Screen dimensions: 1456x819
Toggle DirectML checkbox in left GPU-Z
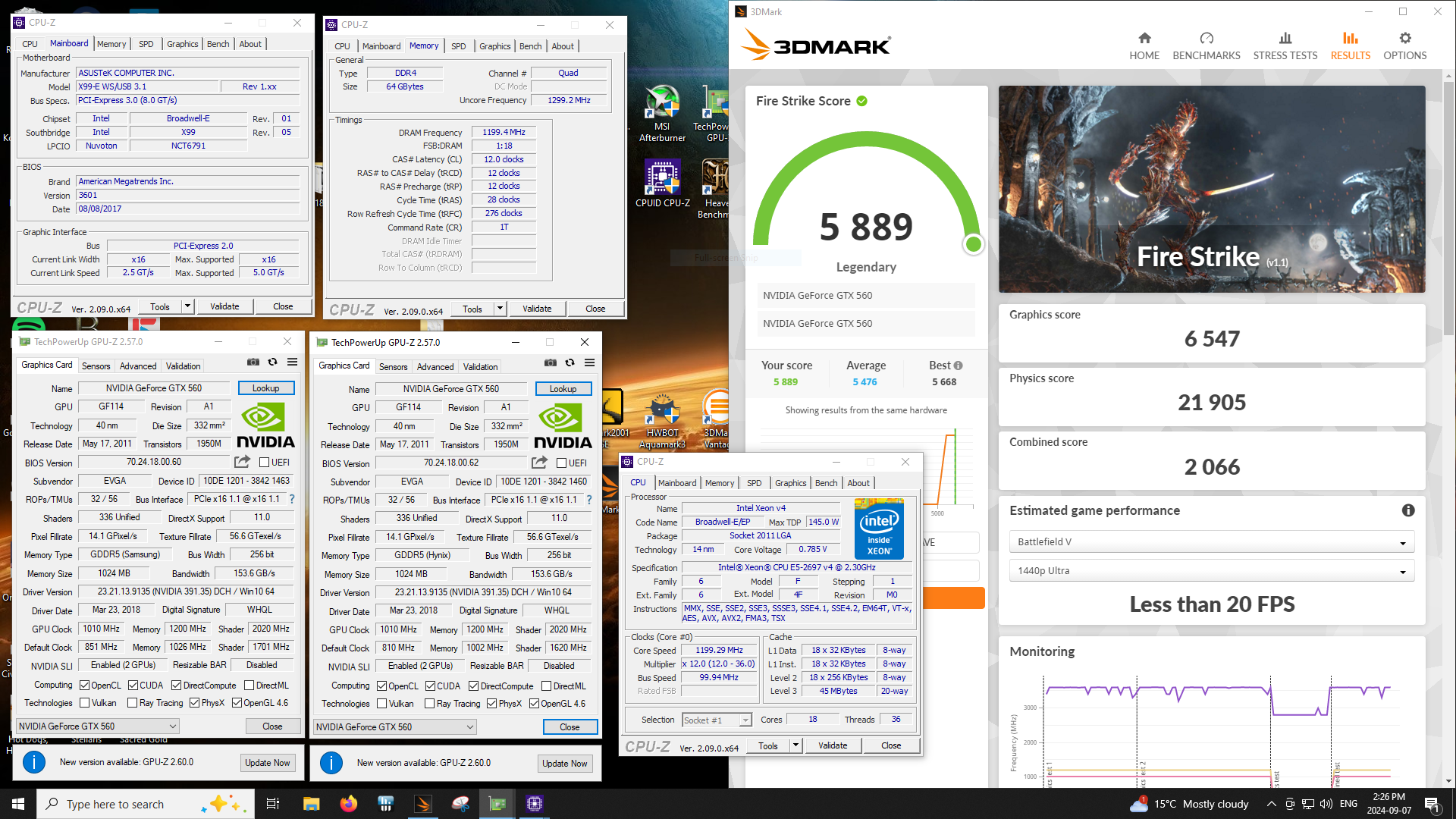click(x=249, y=685)
